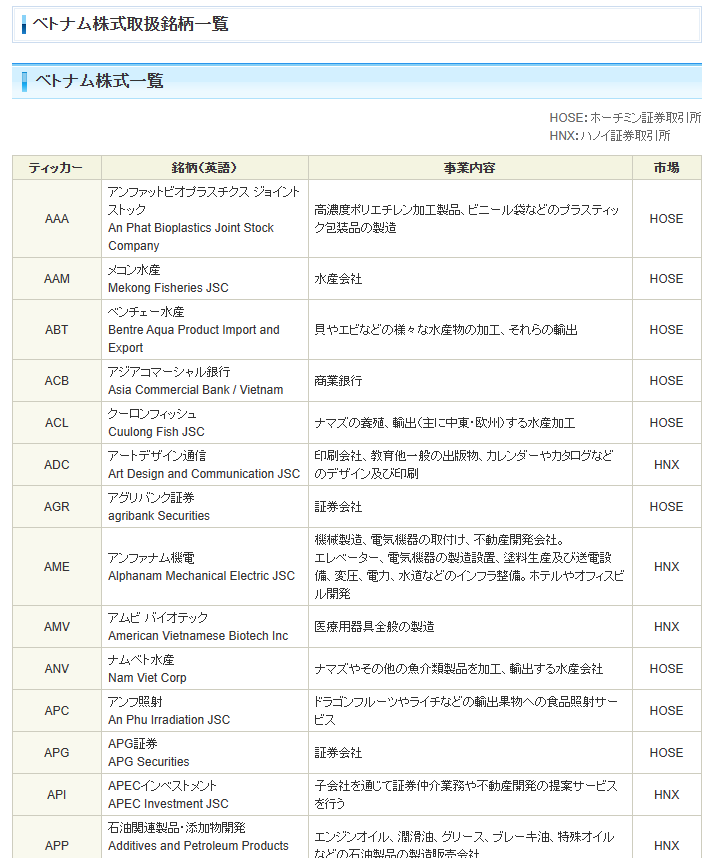Click Alphanam Mechanical Electric JSC name
Image resolution: width=723 pixels, height=858 pixels.
click(x=201, y=576)
